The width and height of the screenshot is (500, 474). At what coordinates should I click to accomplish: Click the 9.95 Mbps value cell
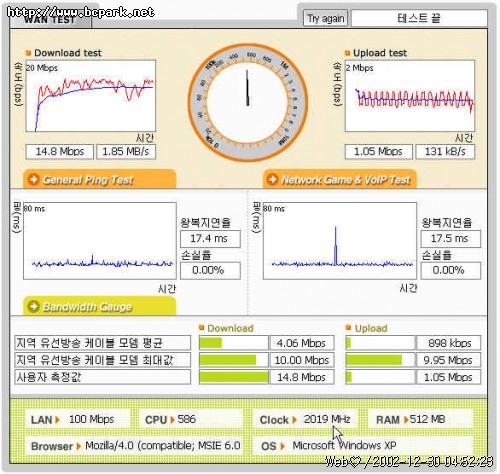pos(449,360)
